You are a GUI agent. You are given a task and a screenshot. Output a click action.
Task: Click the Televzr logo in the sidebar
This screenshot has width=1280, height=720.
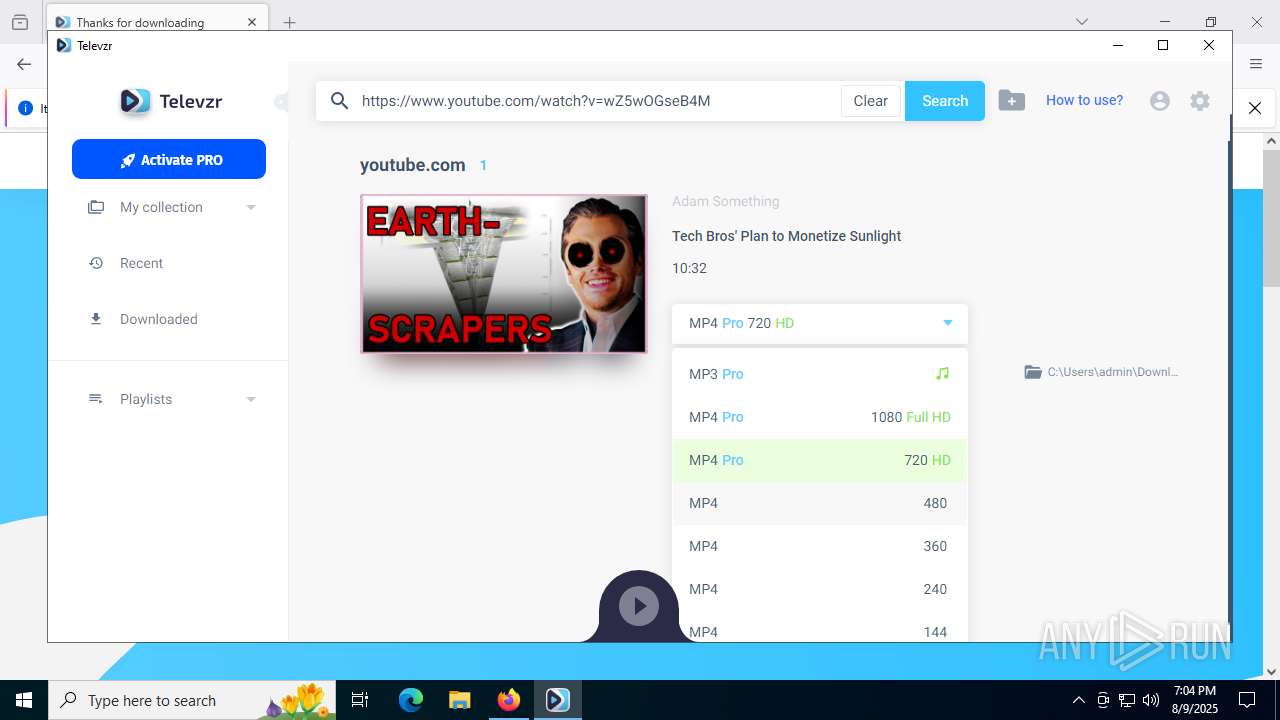[x=171, y=101]
